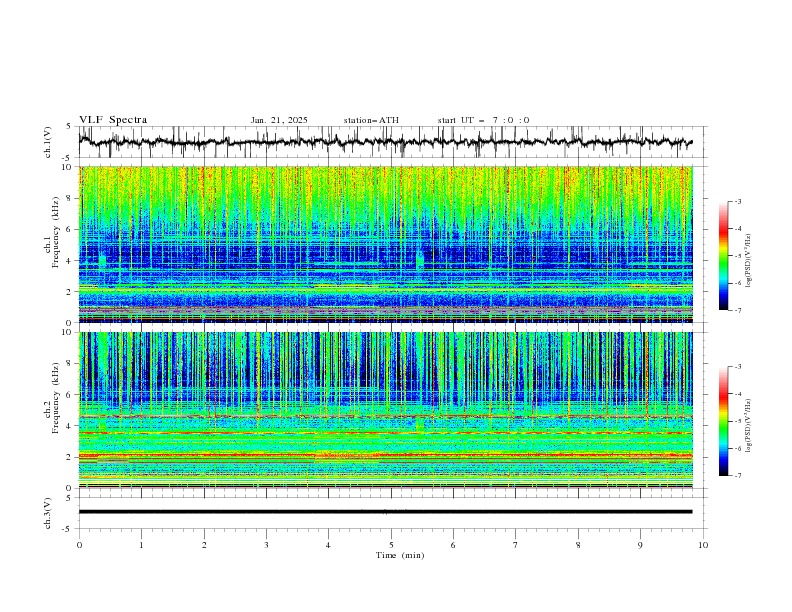Select the ch.2 color bar log(PSD) label

pos(749,425)
